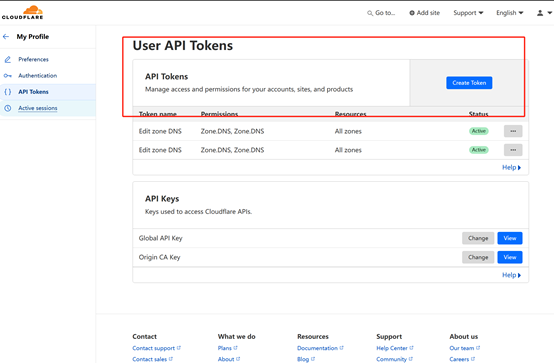
Task: Click the Create Token button
Action: coord(469,83)
